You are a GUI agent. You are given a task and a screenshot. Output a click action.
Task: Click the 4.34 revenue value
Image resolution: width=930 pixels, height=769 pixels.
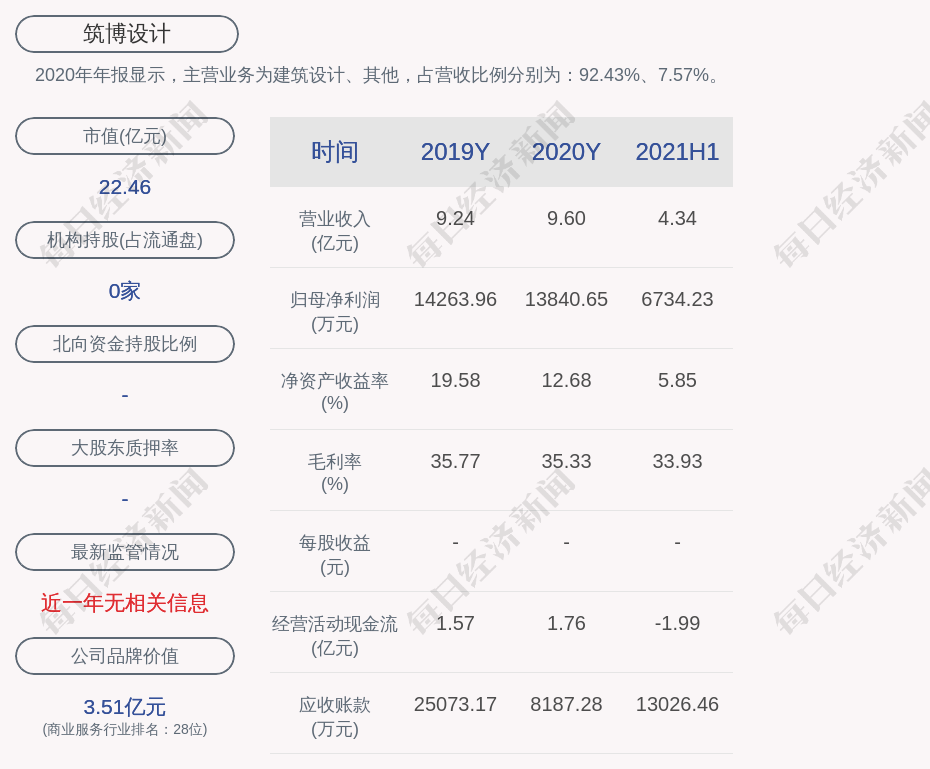[x=677, y=218]
